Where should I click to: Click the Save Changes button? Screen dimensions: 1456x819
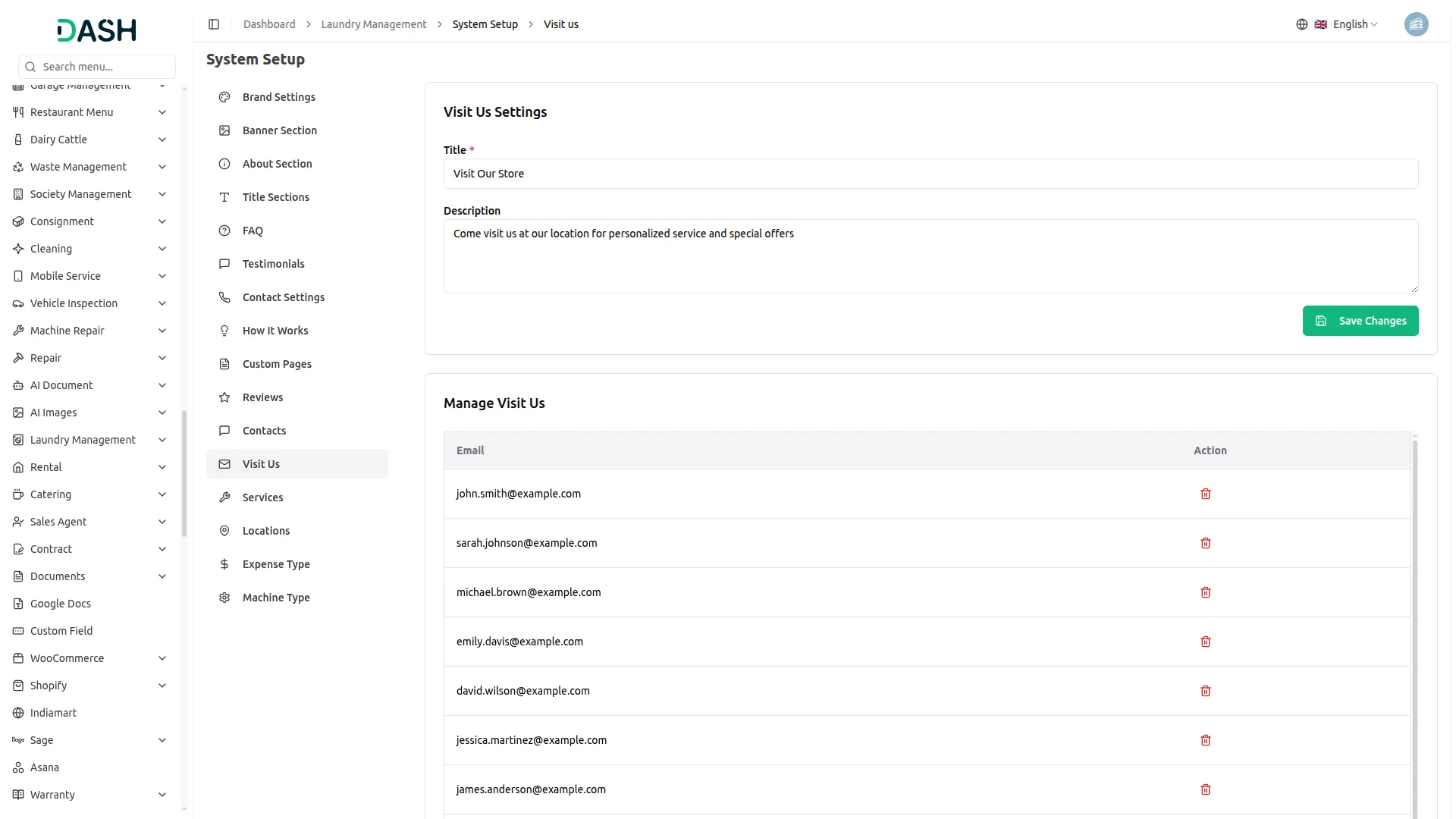pos(1360,321)
